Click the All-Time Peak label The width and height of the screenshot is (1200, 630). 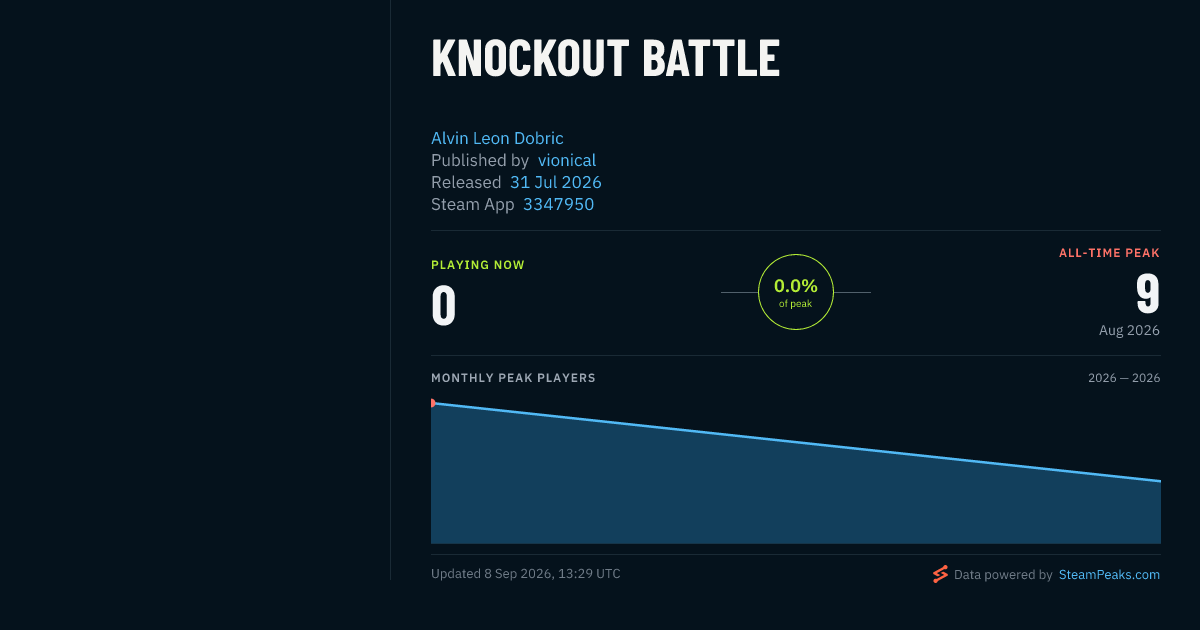(1109, 253)
